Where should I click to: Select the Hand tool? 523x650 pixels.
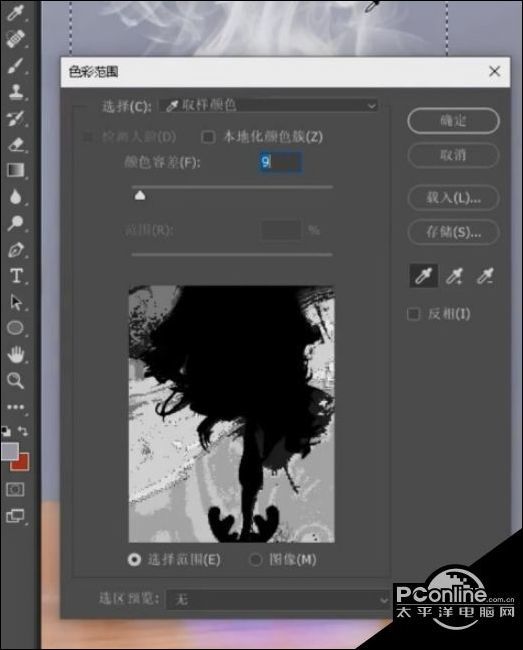(x=16, y=355)
